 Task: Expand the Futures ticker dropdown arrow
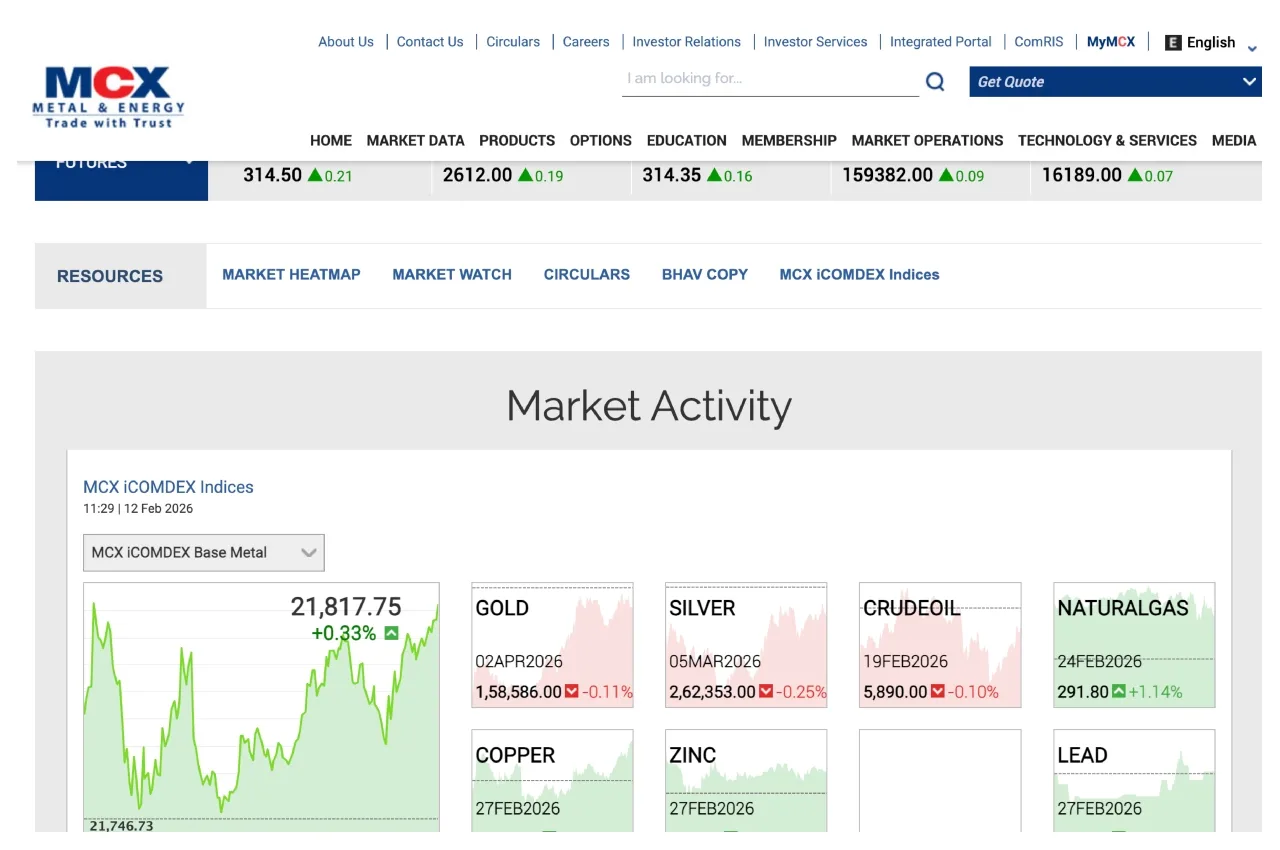click(x=188, y=164)
